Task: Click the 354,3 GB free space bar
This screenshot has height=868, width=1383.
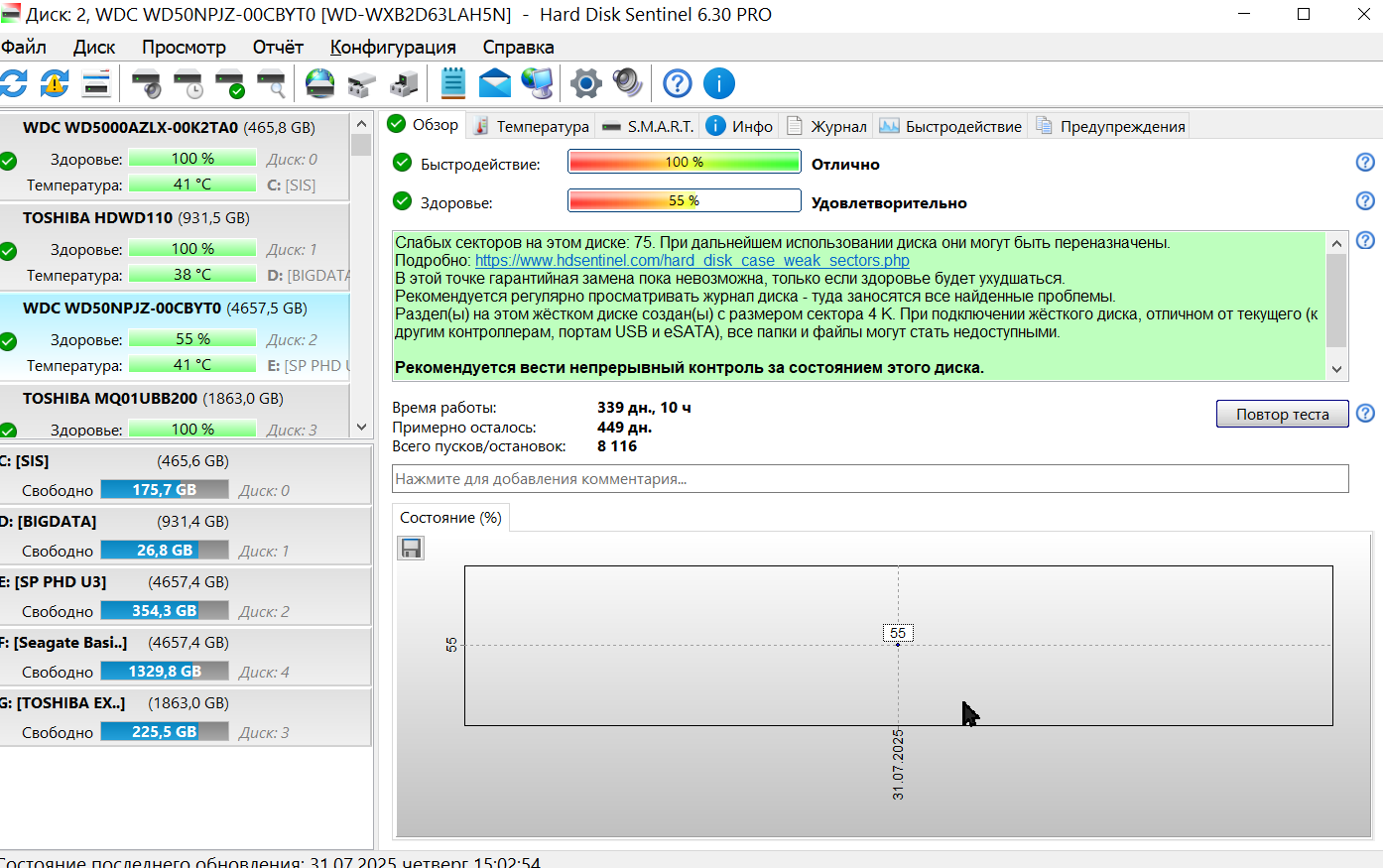Action: click(165, 610)
